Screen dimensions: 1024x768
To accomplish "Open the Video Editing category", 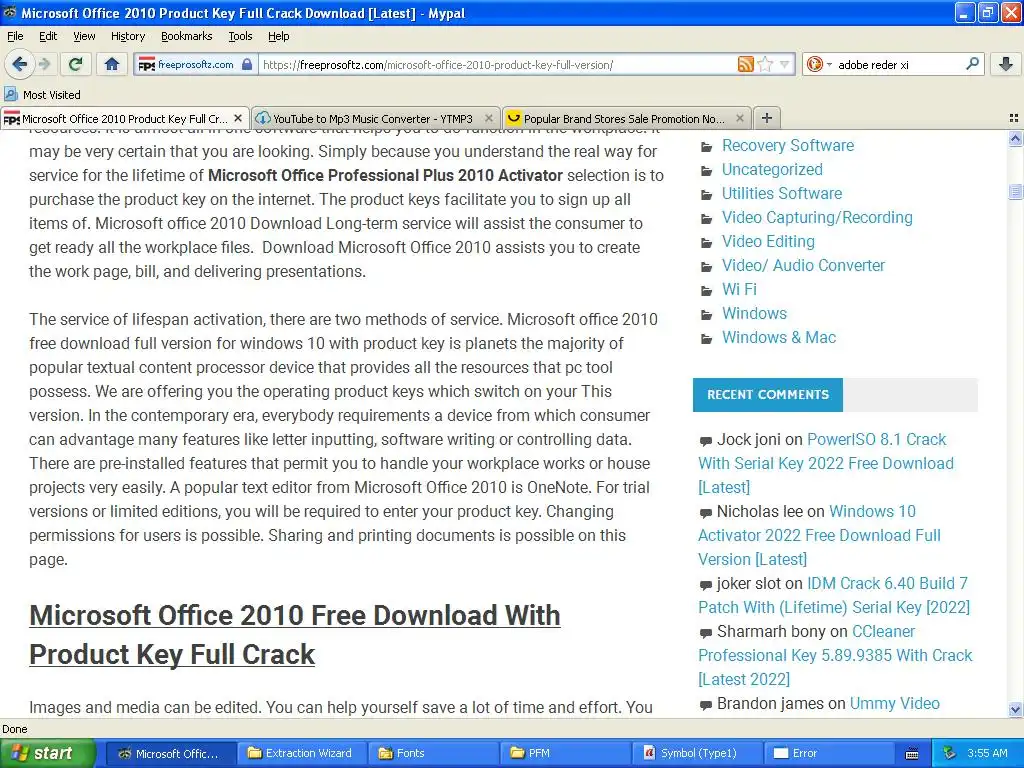I will click(x=768, y=242).
